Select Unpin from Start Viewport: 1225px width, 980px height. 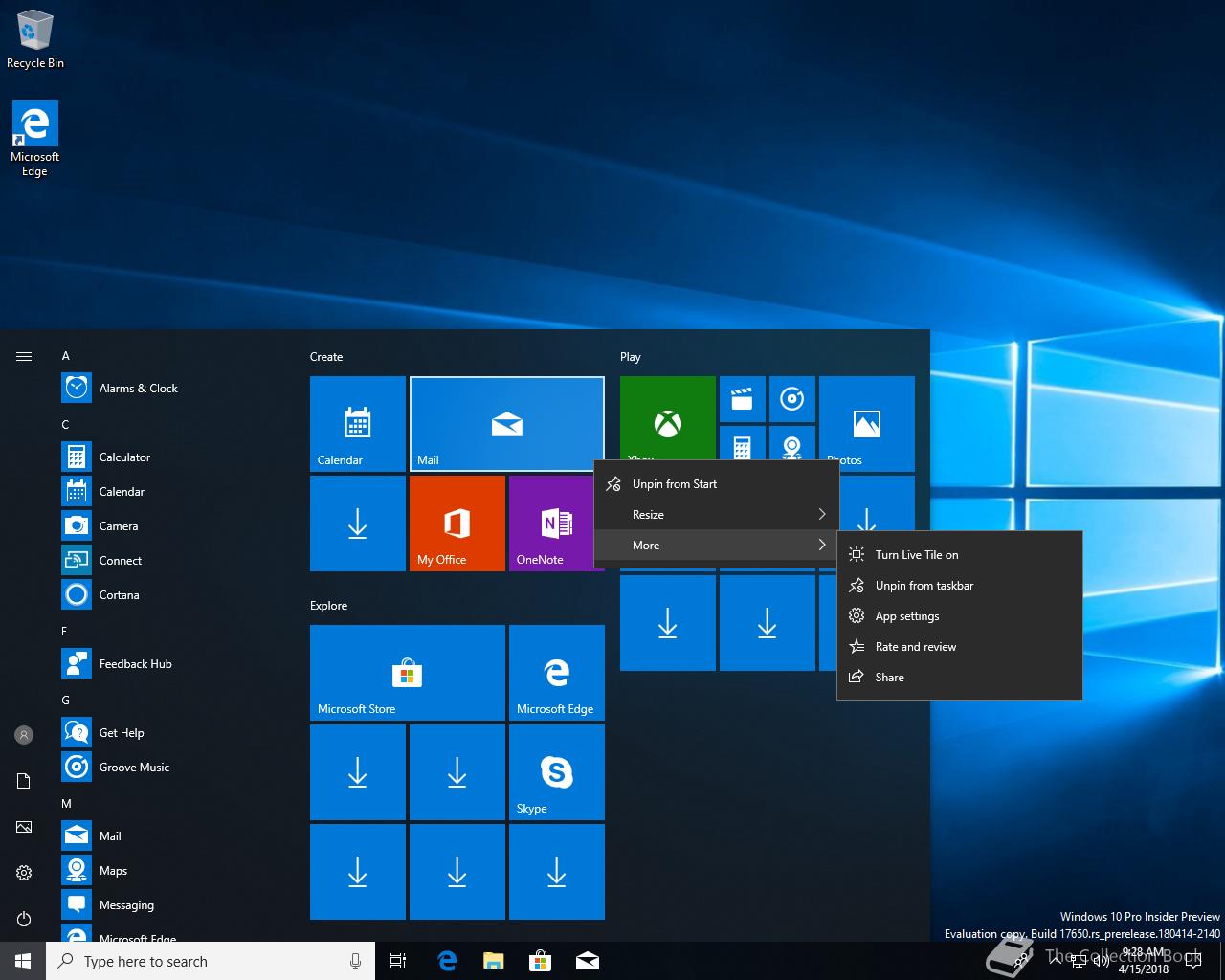717,484
